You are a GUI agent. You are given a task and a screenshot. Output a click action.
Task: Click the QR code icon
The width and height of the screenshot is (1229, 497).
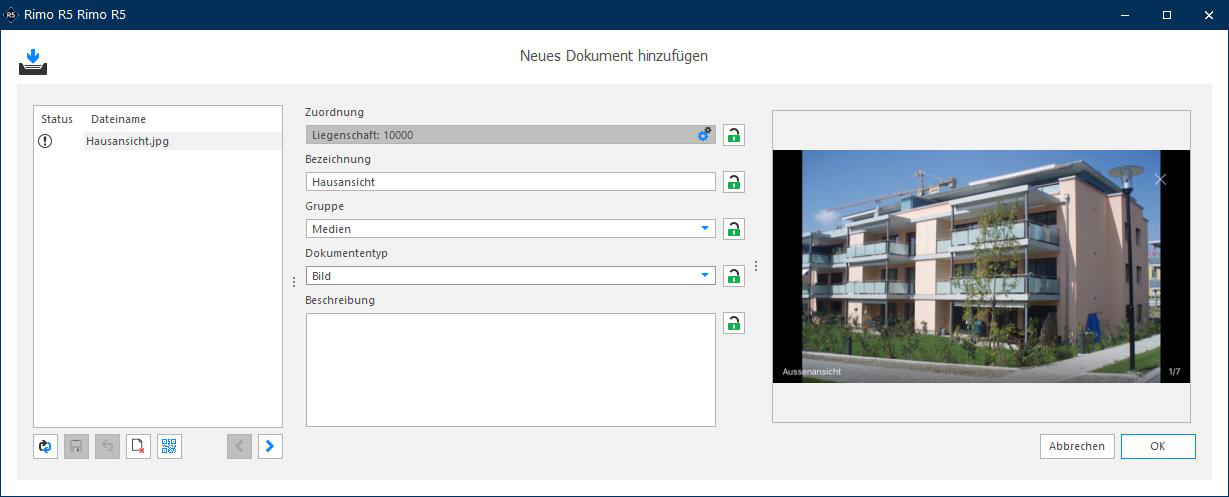(x=169, y=446)
